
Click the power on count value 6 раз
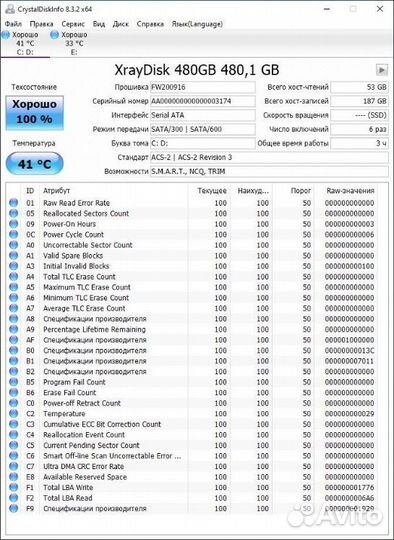click(x=359, y=129)
